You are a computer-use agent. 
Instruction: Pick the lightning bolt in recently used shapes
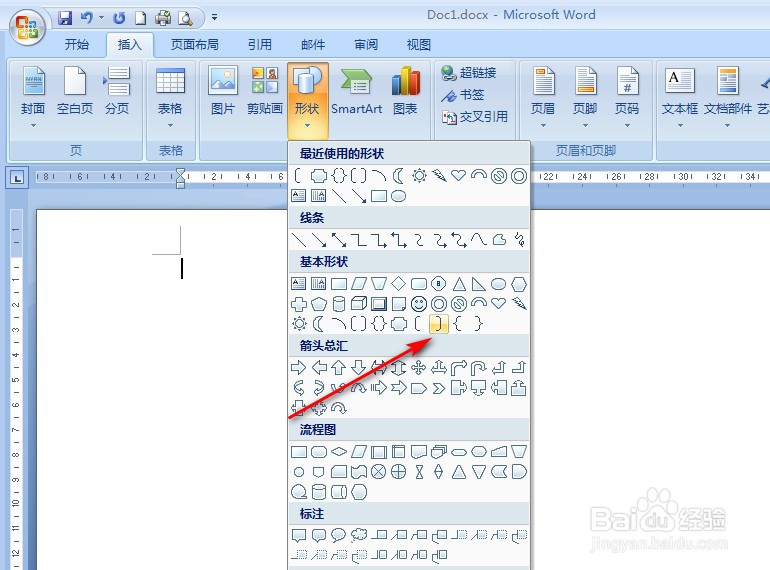click(x=439, y=175)
